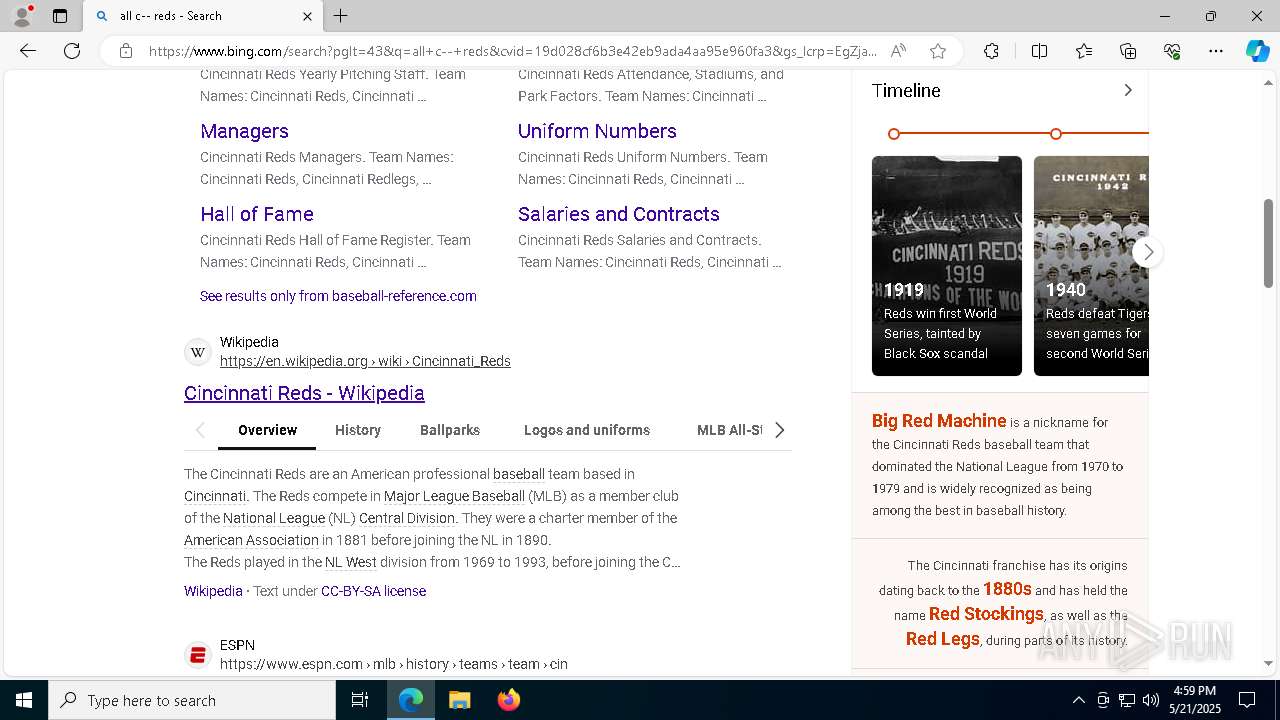
Task: Select Logos and uniforms tab
Action: [587, 430]
